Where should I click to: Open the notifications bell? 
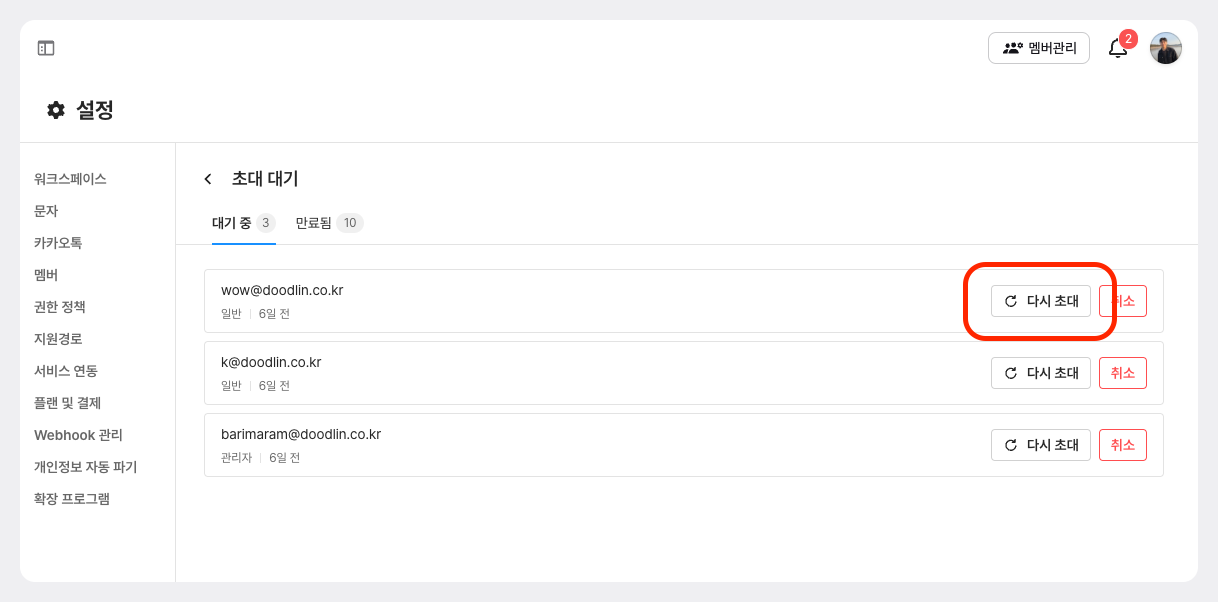point(1117,48)
